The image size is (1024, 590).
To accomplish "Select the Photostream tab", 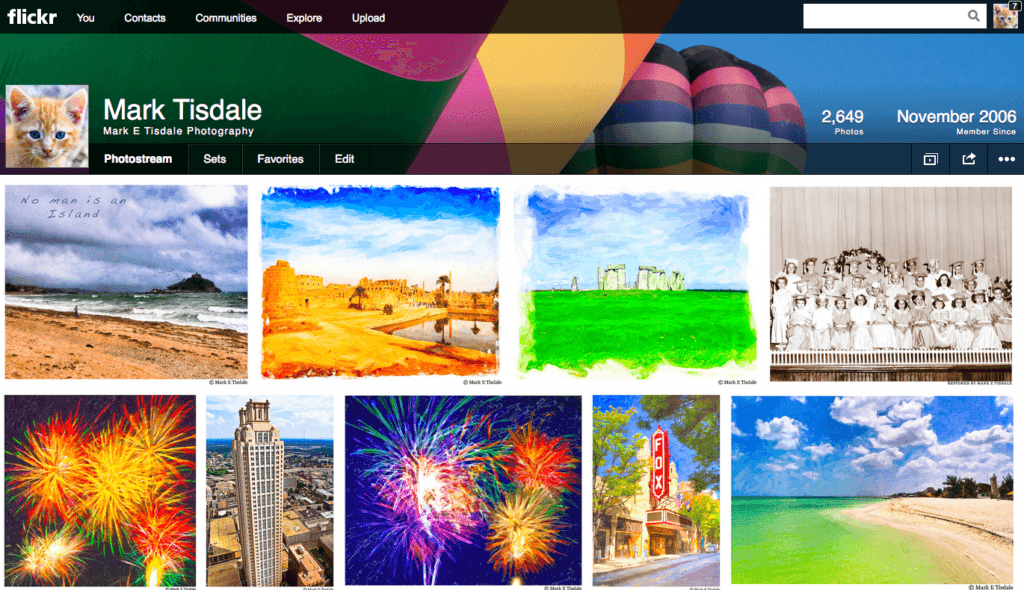I will [138, 159].
